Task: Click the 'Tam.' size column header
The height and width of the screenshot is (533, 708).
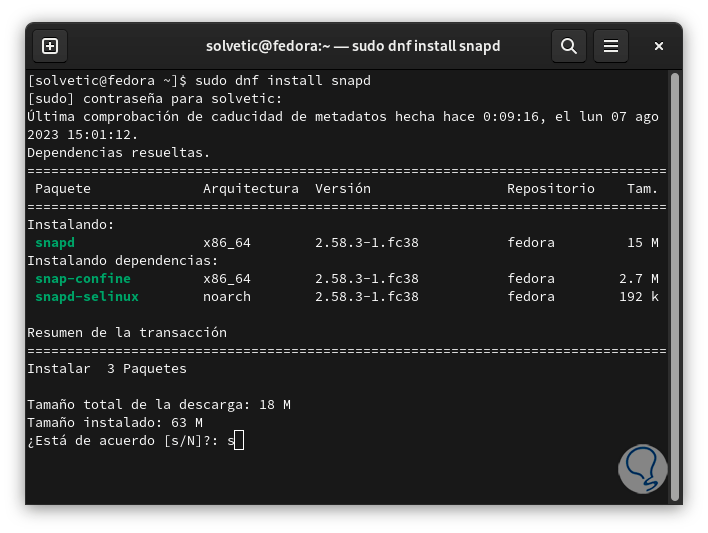Action: [643, 189]
